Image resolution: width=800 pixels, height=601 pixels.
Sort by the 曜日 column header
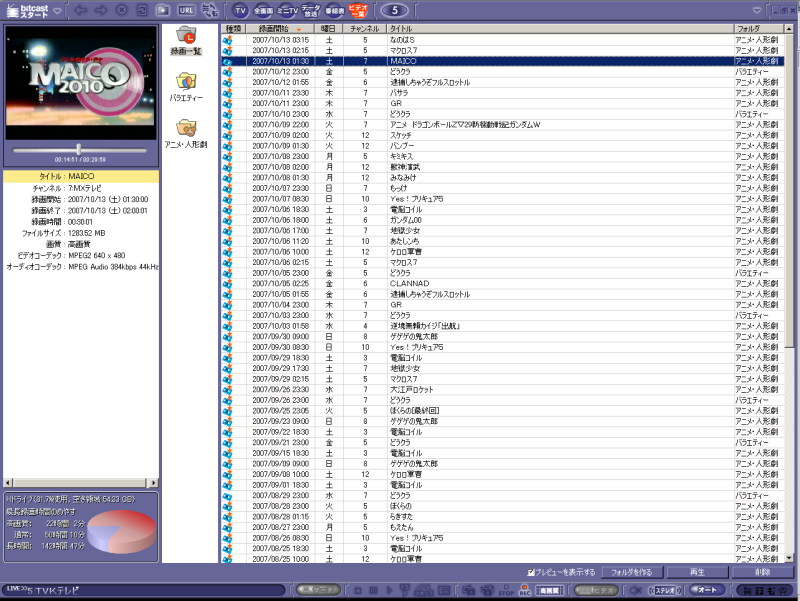coord(329,29)
